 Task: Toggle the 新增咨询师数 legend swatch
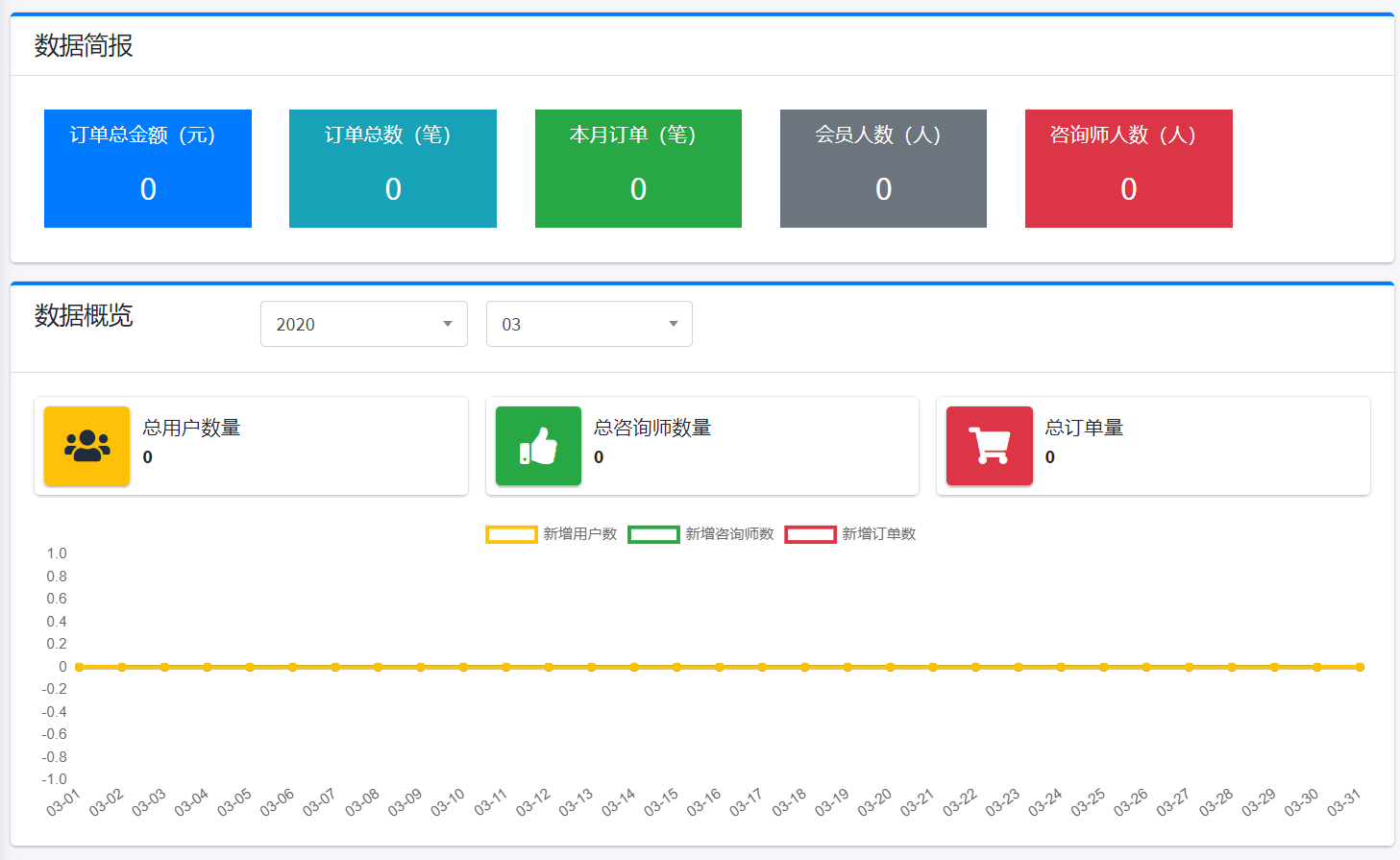[653, 534]
